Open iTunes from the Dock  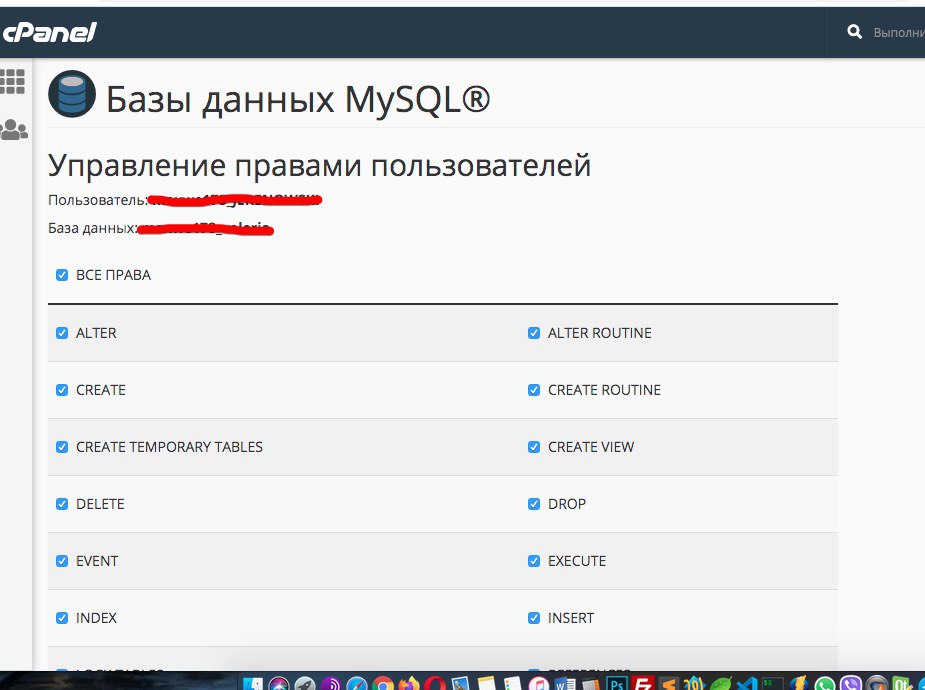tap(539, 684)
